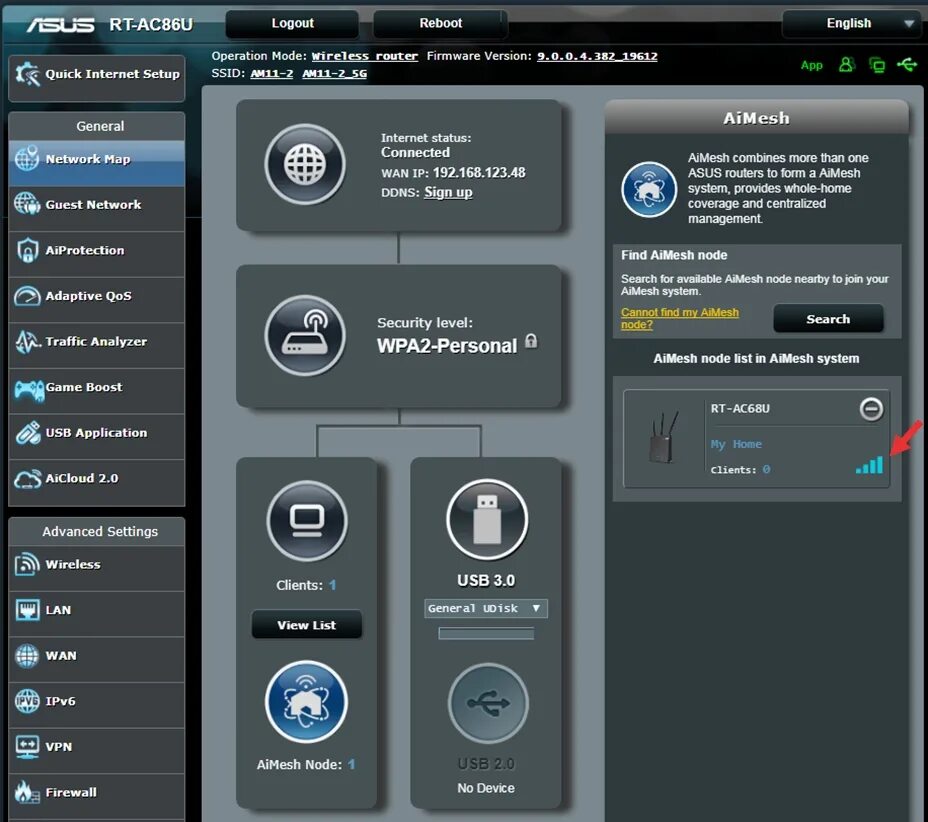Image resolution: width=928 pixels, height=822 pixels.
Task: Click the network clients status icon
Action: (x=877, y=65)
